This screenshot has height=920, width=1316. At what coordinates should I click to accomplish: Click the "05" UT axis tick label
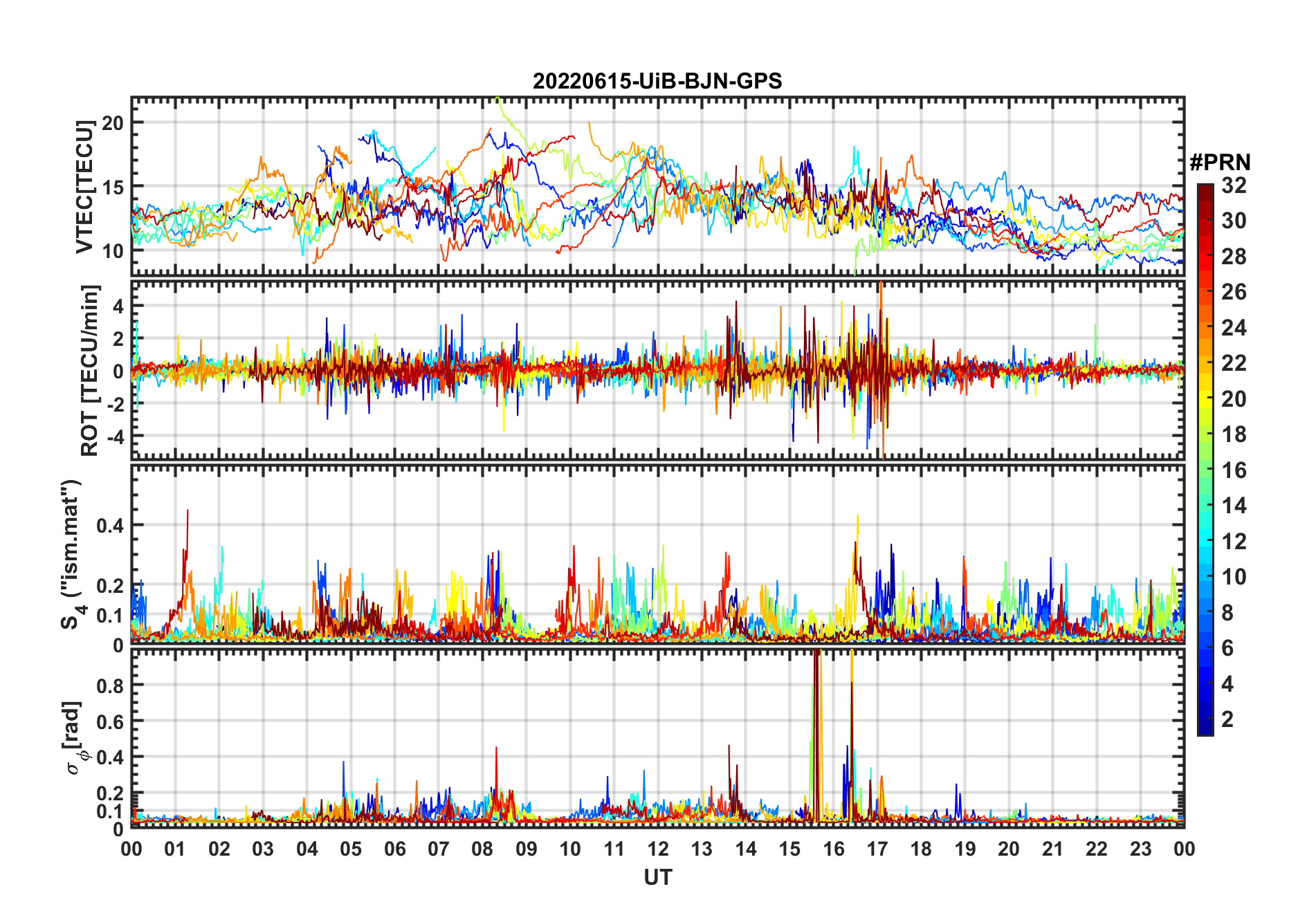click(351, 849)
